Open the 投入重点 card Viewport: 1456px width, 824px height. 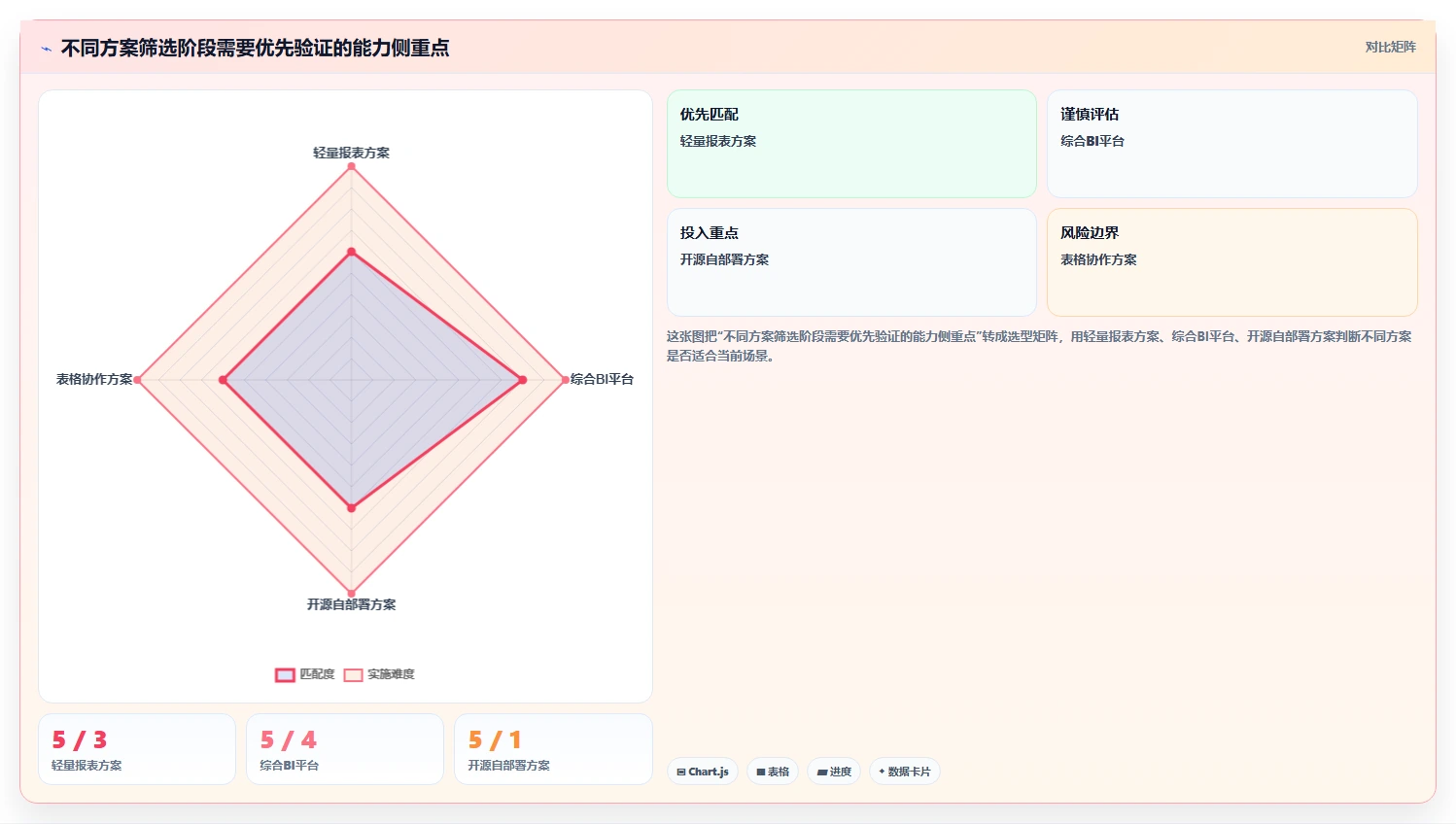point(851,262)
